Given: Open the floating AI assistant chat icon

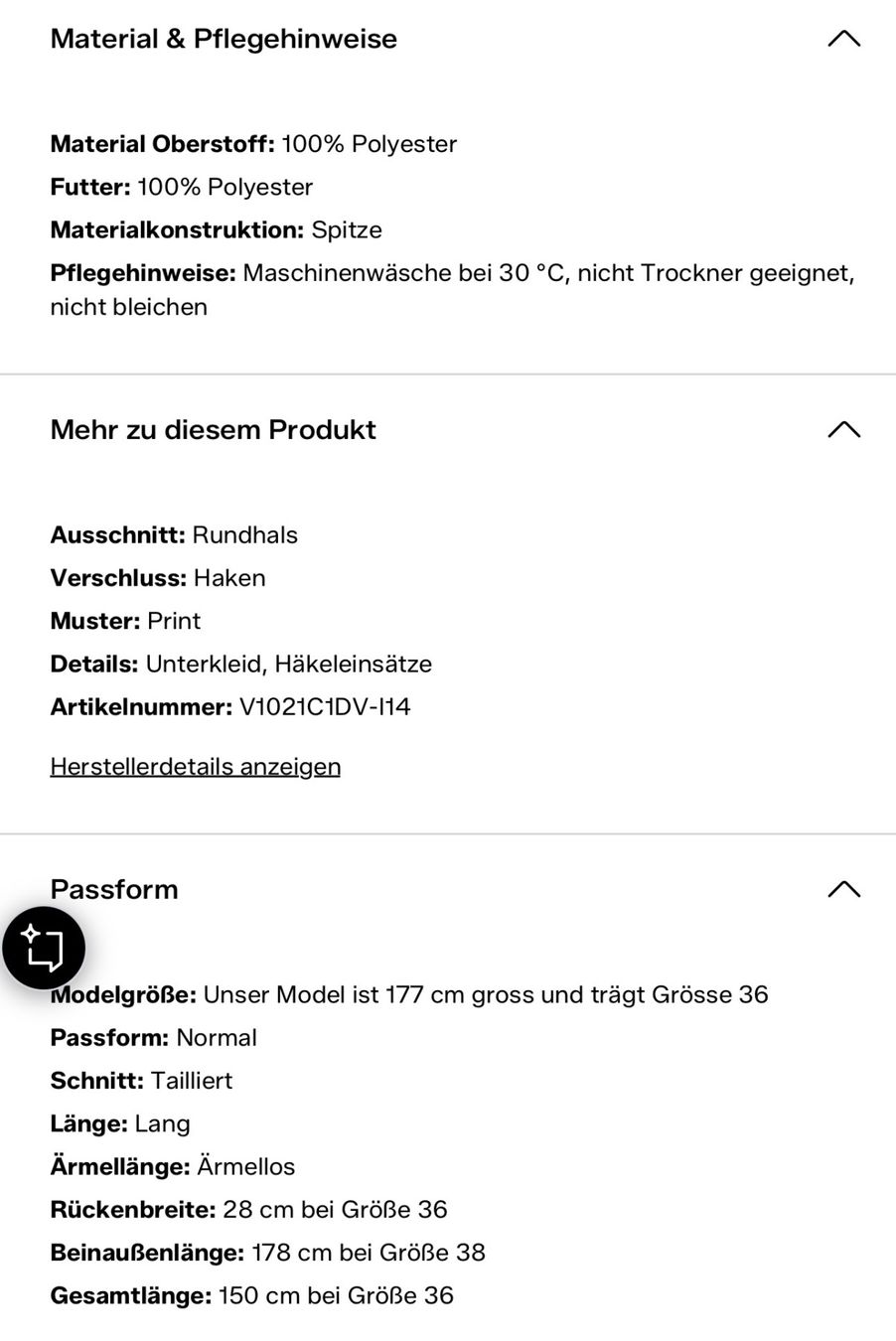Looking at the screenshot, I should tap(44, 948).
